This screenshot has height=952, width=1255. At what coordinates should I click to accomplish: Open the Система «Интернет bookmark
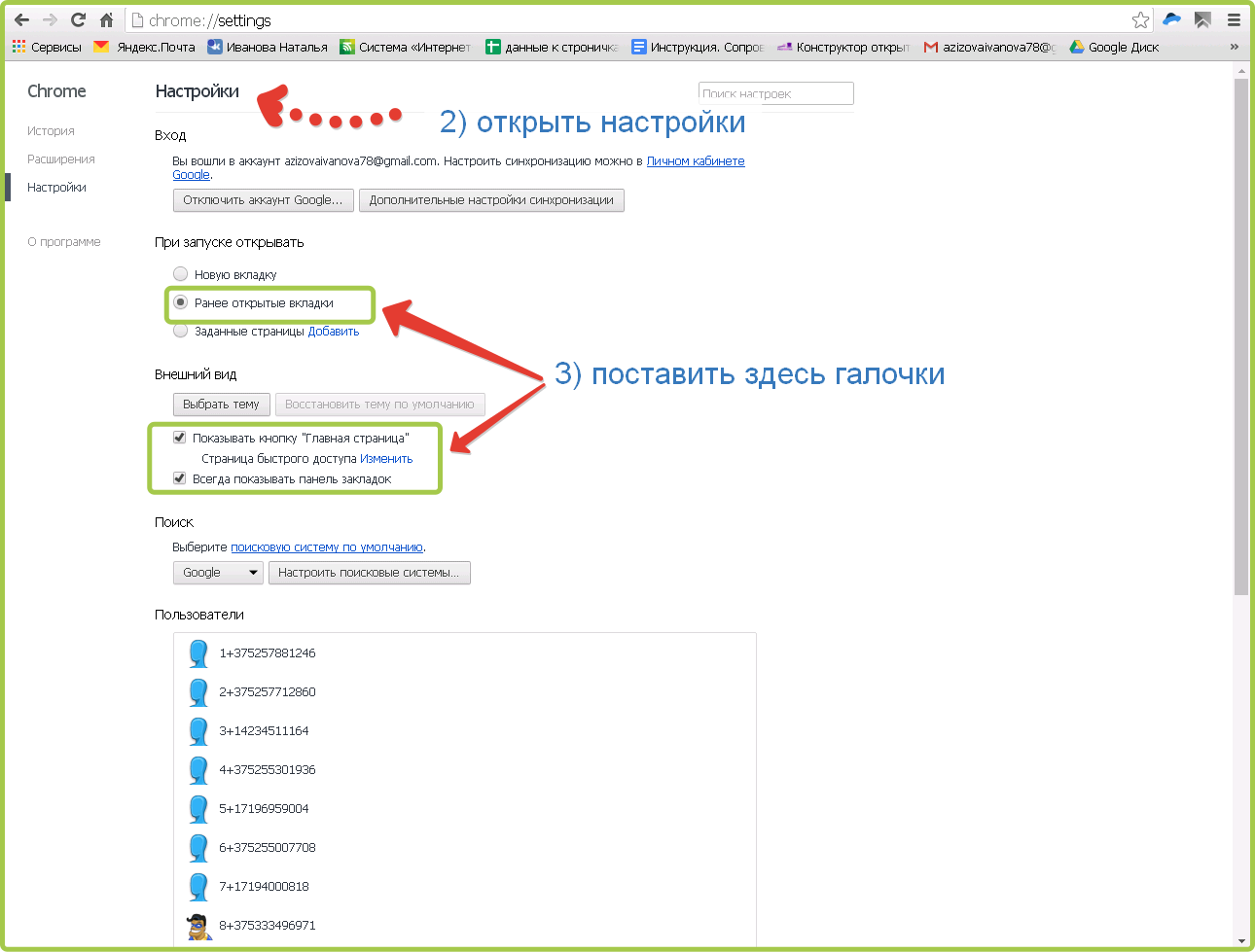(405, 47)
